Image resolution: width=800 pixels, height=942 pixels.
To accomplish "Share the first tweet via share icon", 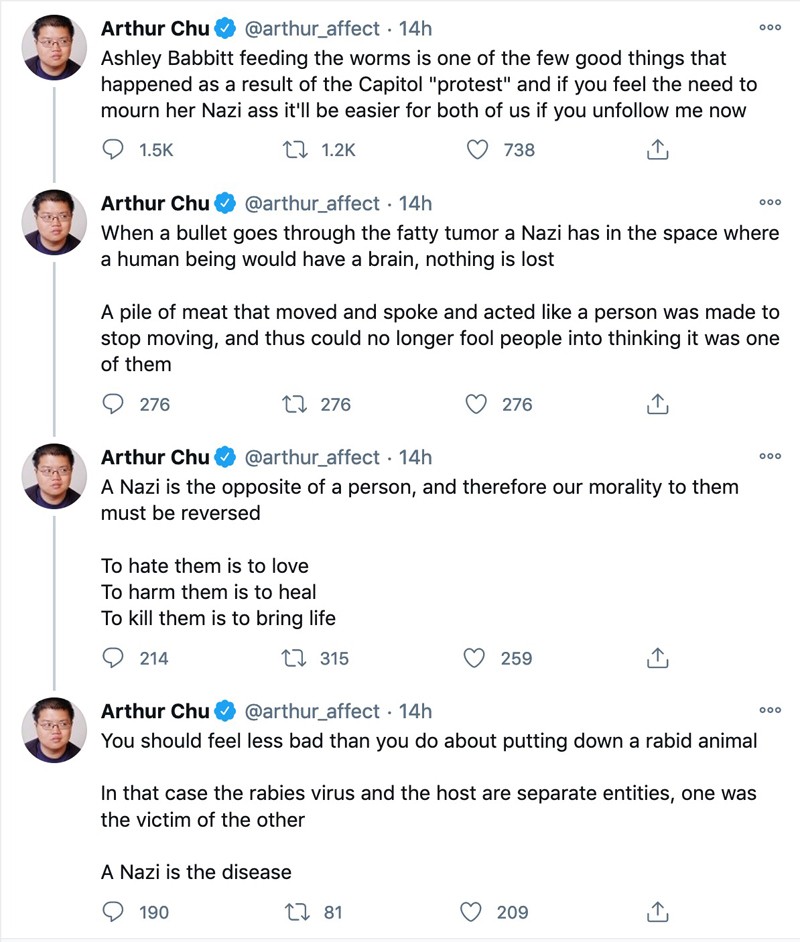I will coord(658,149).
